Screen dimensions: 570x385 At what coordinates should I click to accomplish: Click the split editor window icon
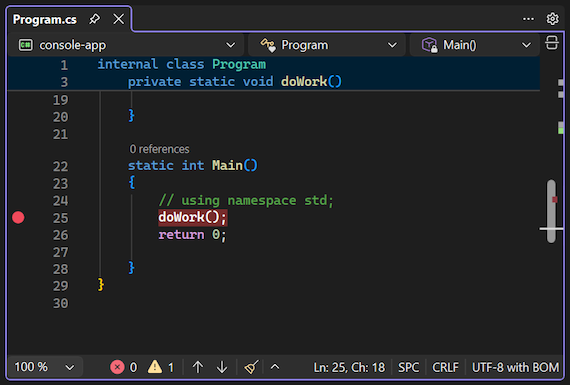coord(552,43)
